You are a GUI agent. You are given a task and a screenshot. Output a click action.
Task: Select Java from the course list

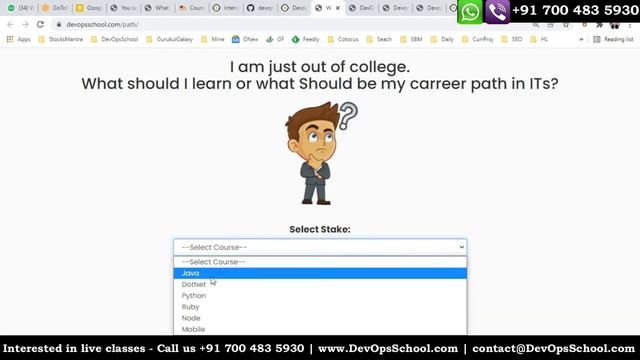320,273
